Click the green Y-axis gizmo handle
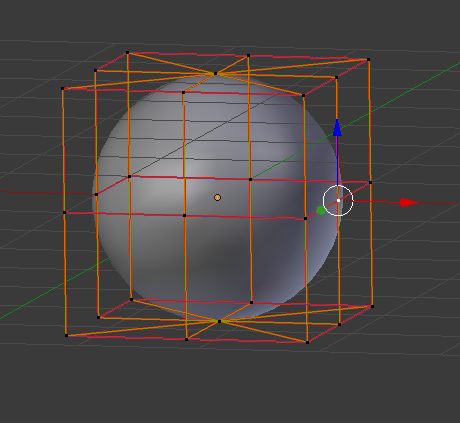This screenshot has height=423, width=460. coord(321,210)
